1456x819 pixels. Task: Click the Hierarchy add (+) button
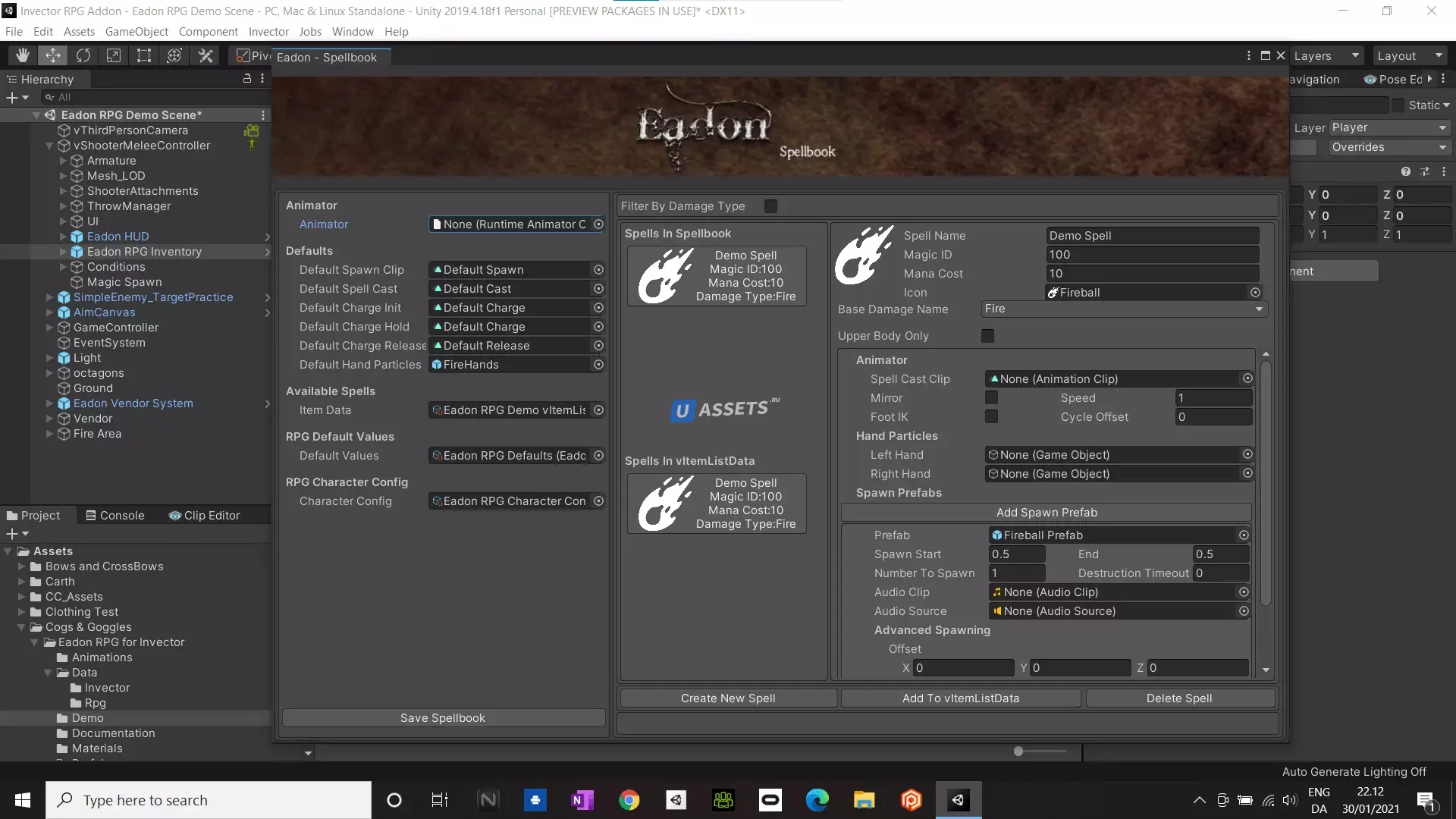pyautogui.click(x=12, y=97)
